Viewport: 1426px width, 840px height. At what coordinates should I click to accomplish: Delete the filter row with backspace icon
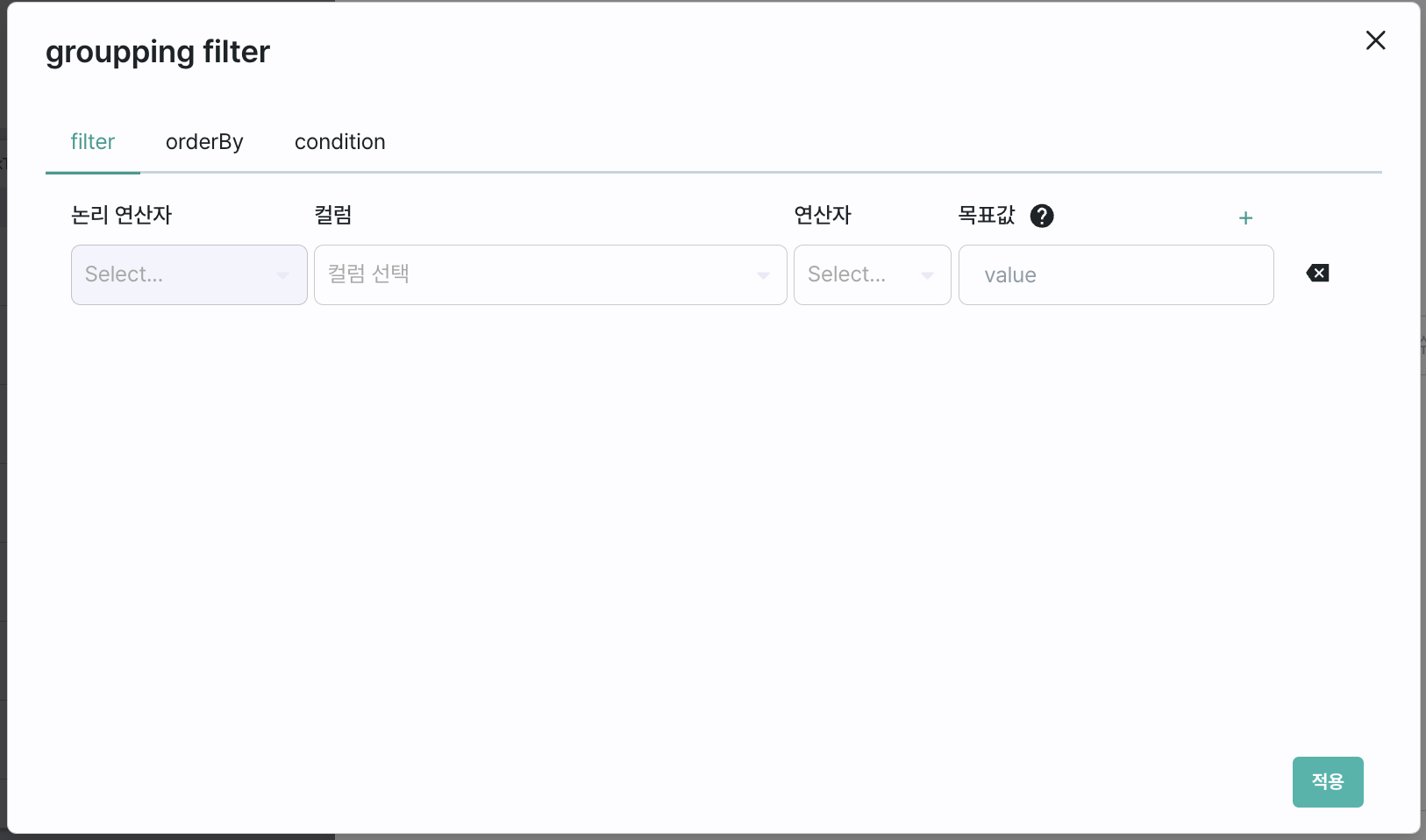click(x=1317, y=274)
